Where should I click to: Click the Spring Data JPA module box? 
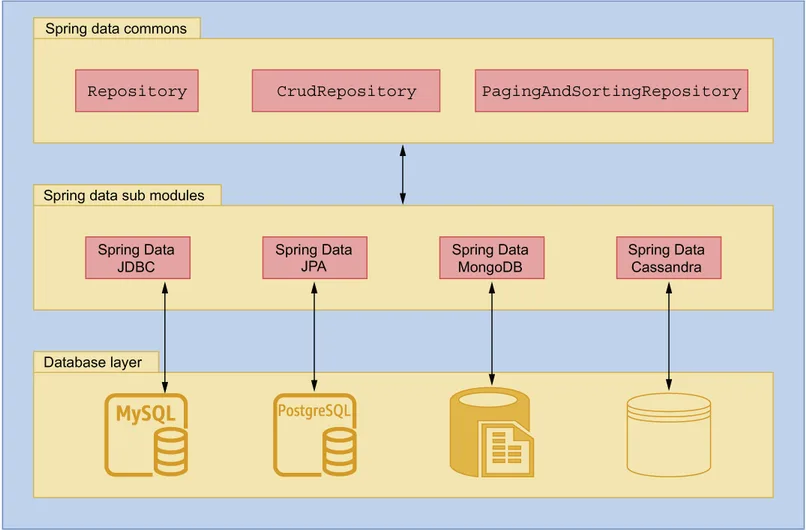315,258
